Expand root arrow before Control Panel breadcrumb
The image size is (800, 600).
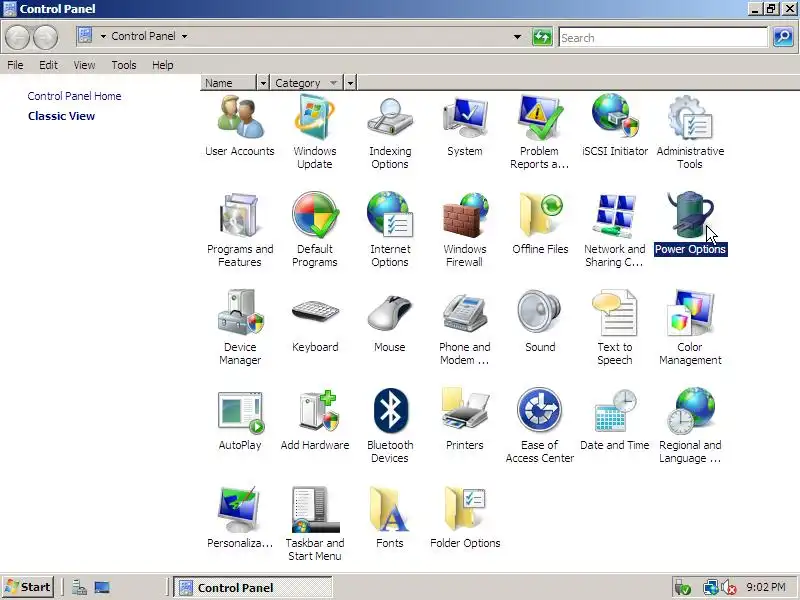click(x=103, y=36)
